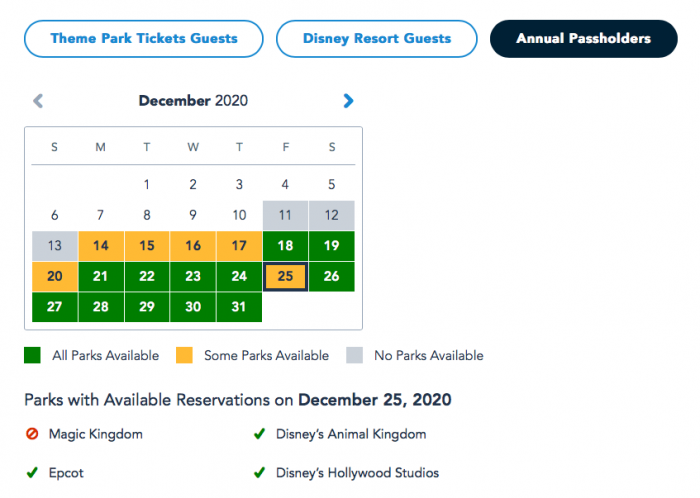
Task: Click unavailable date December 11
Action: (x=285, y=215)
